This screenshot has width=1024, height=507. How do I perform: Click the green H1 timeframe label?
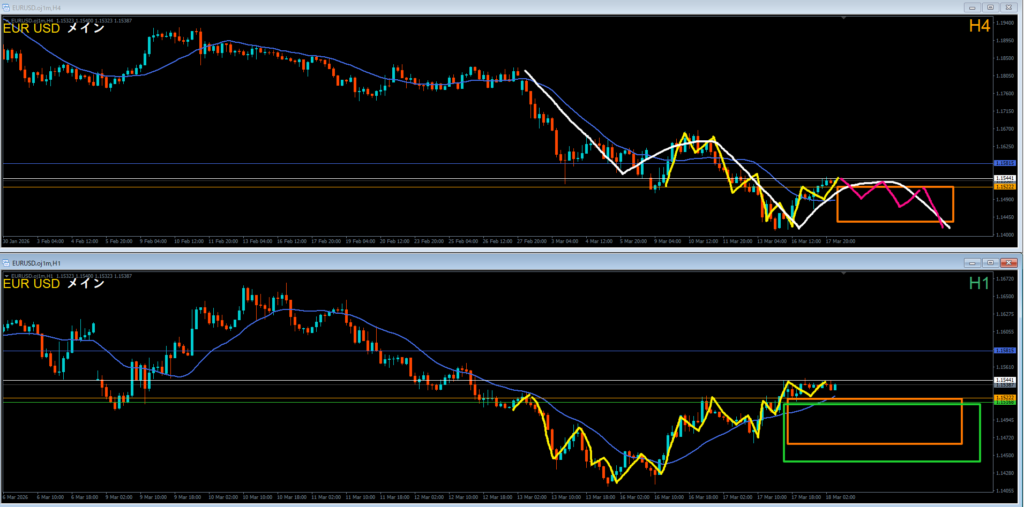click(x=979, y=283)
